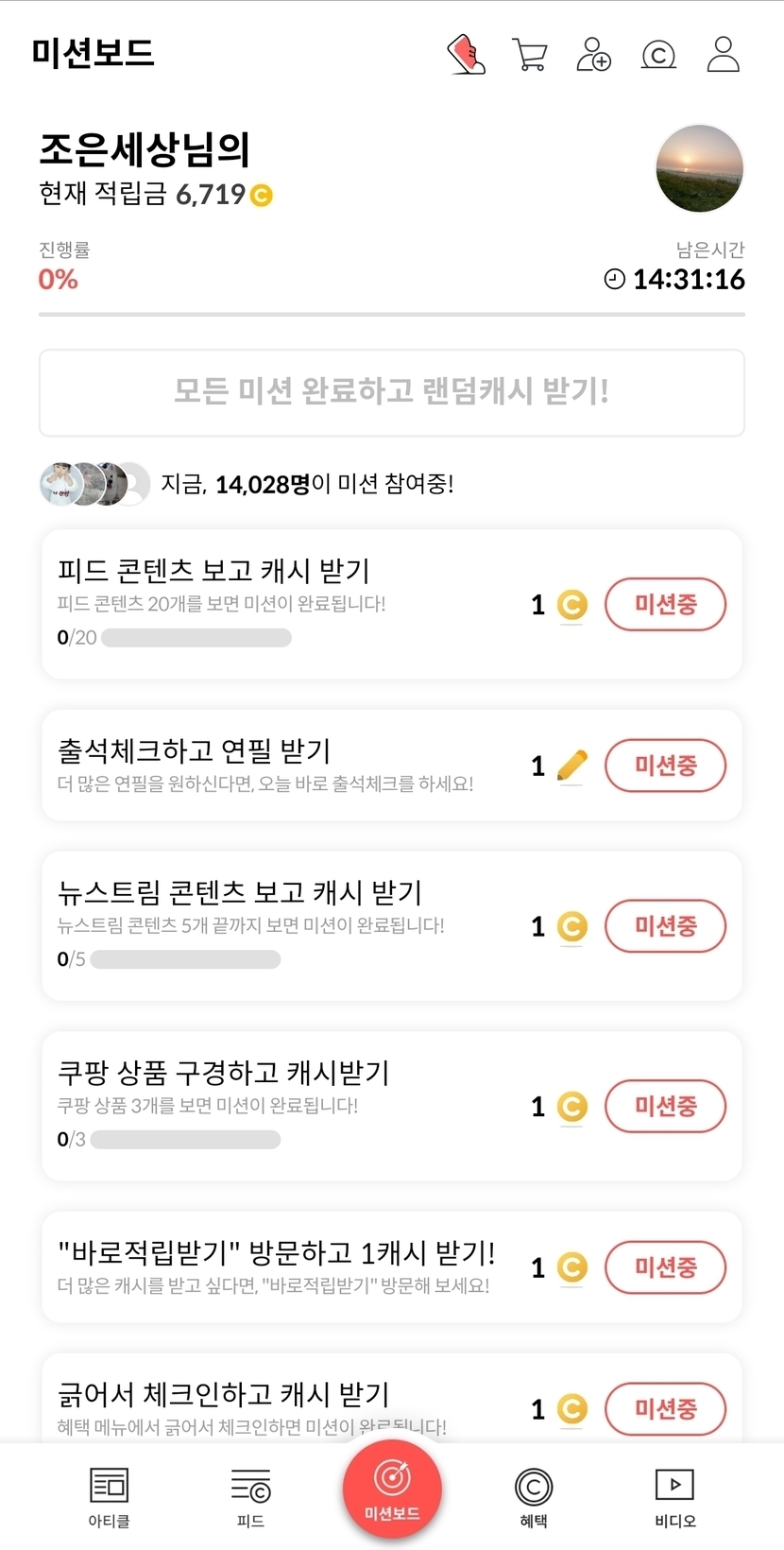Image resolution: width=784 pixels, height=1550 pixels.
Task: Tap the sunset profile picture
Action: pos(700,169)
